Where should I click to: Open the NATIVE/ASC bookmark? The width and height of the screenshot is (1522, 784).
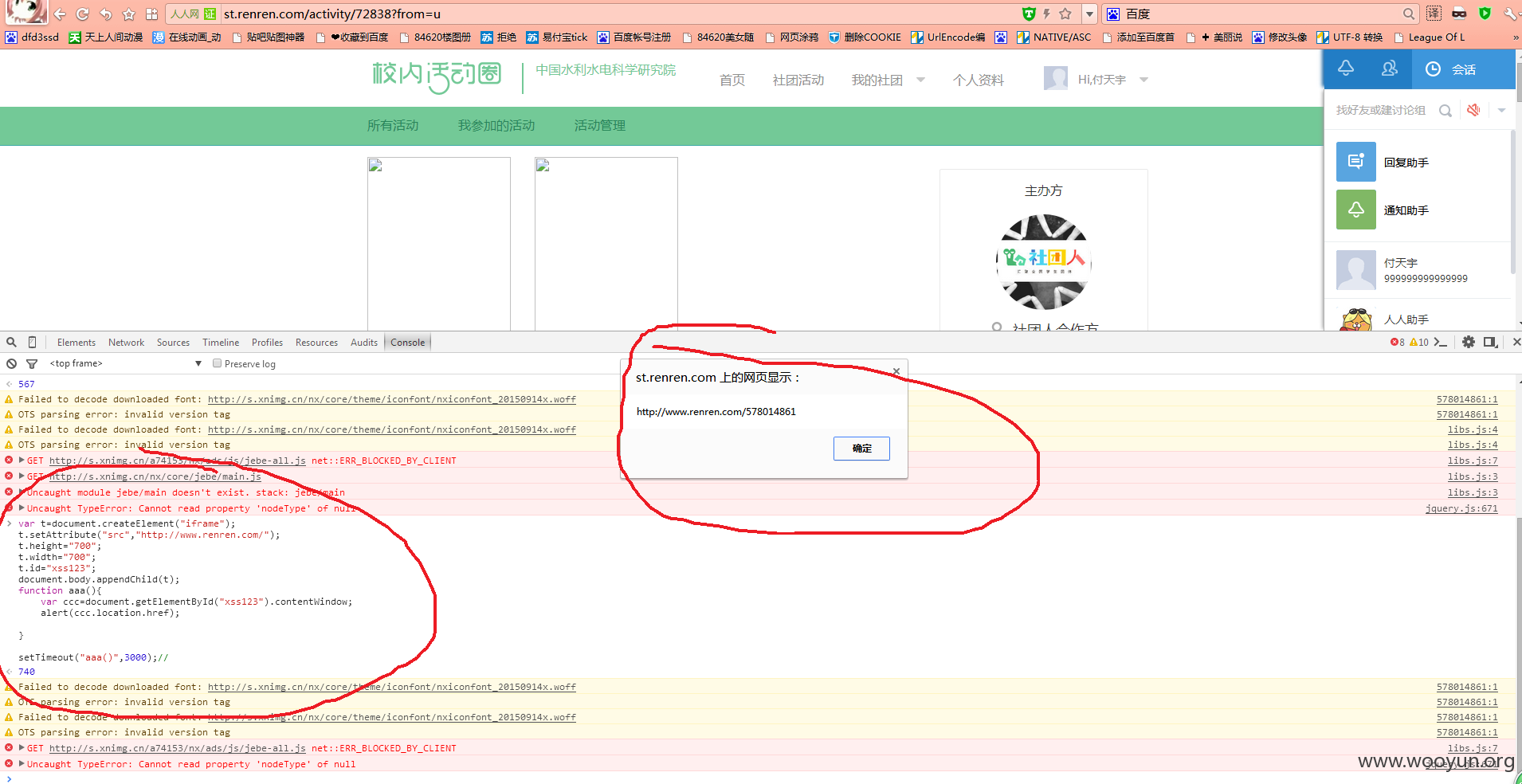click(1054, 37)
